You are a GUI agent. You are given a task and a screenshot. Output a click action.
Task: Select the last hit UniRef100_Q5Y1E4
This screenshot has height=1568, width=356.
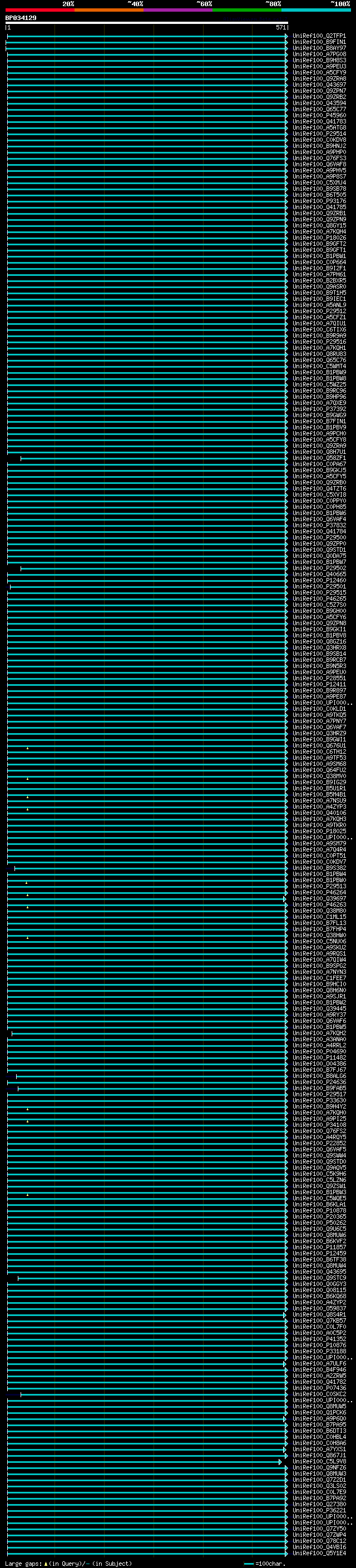coord(319,1554)
